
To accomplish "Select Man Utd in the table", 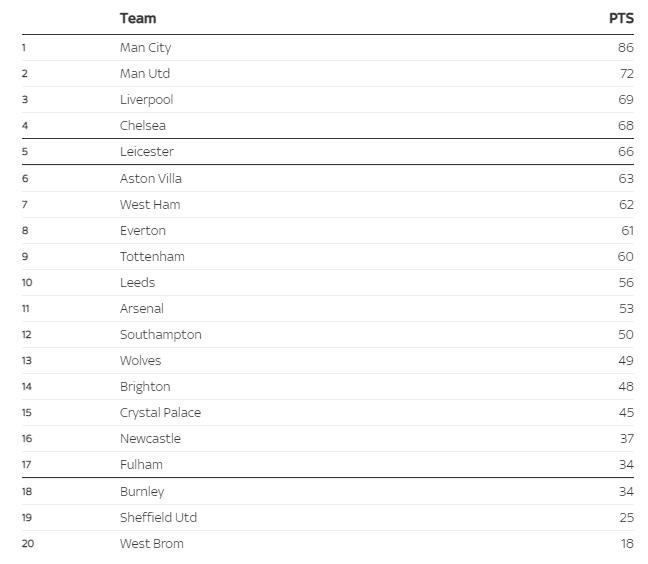I will [x=145, y=74].
